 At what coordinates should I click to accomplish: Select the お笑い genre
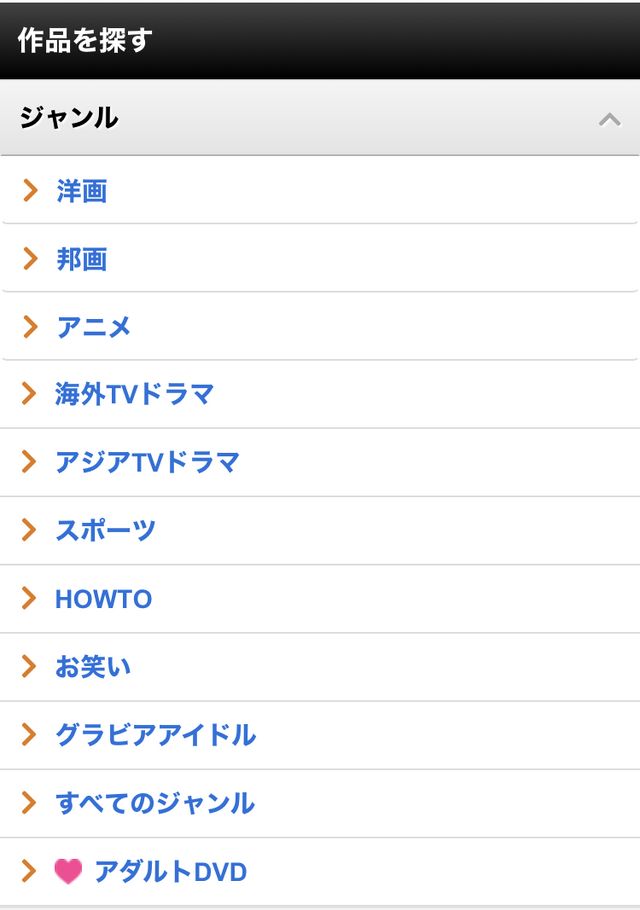tap(93, 667)
